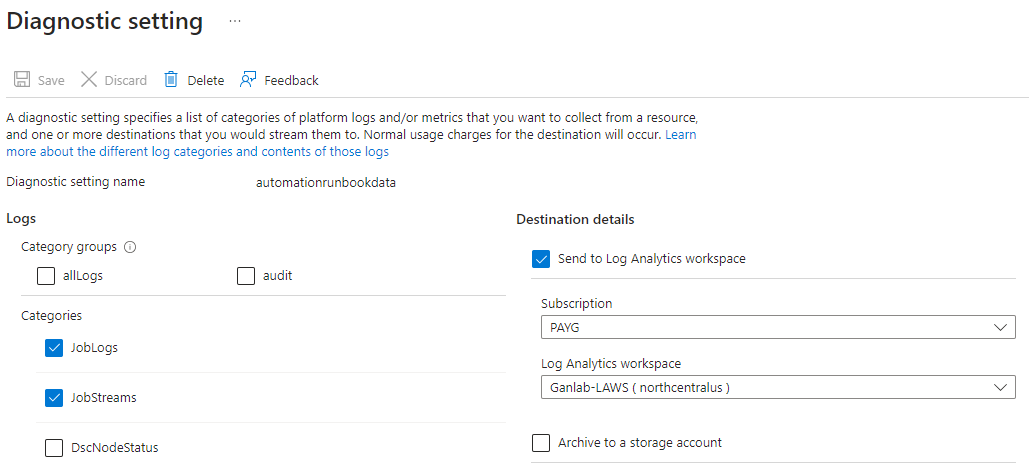Enable Archive to a storage account
Image resolution: width=1029 pixels, height=469 pixels.
point(541,443)
